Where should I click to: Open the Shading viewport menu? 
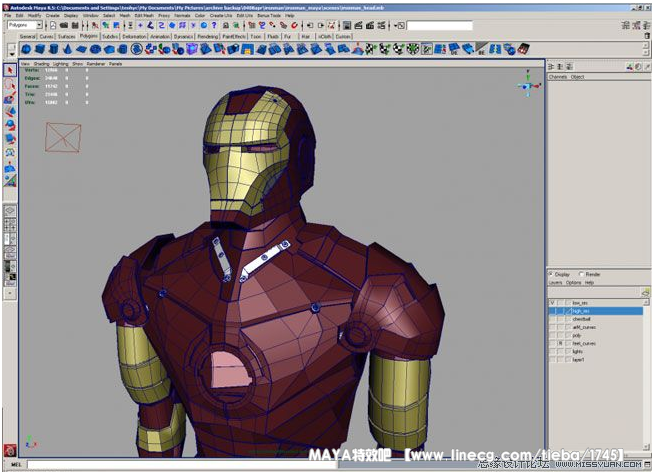tap(42, 64)
